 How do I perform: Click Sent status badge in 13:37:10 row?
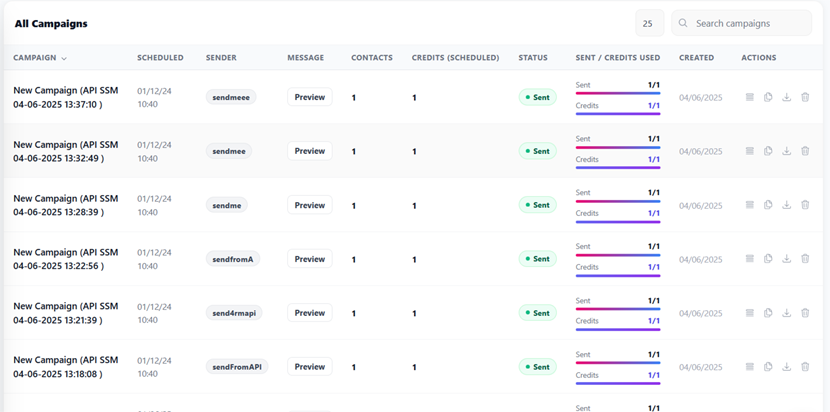point(537,97)
